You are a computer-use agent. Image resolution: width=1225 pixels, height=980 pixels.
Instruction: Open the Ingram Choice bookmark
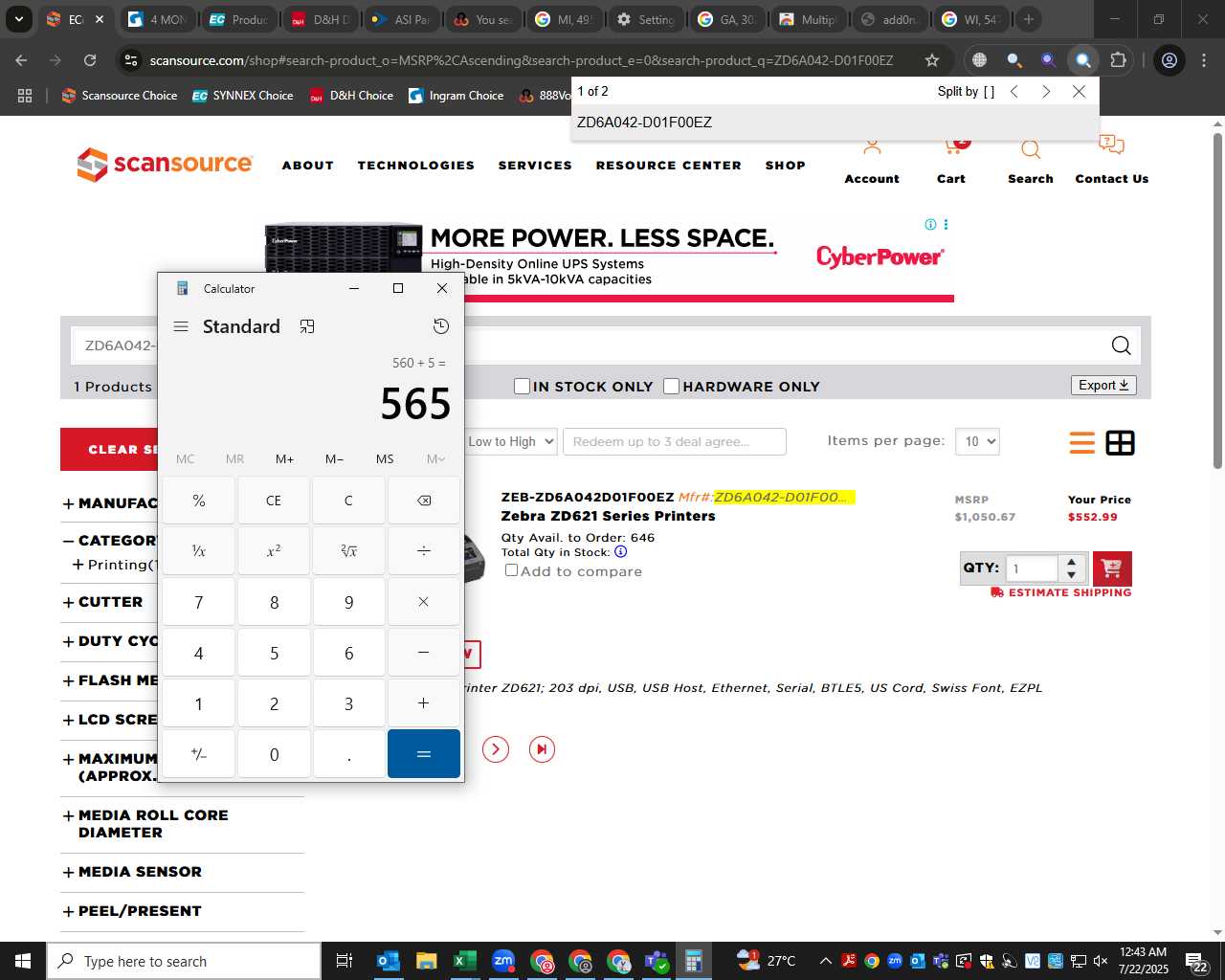(457, 96)
